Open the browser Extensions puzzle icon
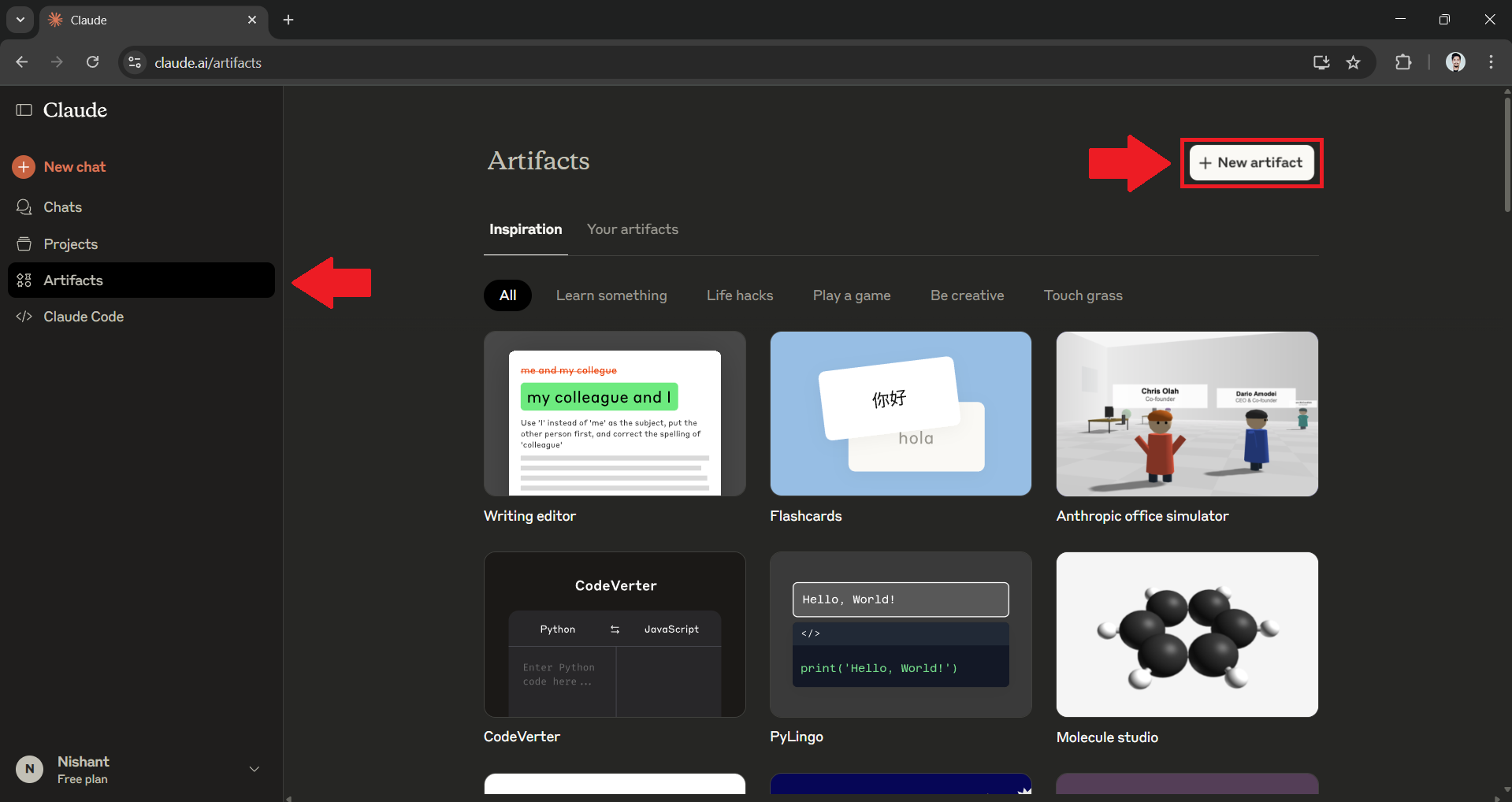This screenshot has height=802, width=1512. click(x=1403, y=62)
